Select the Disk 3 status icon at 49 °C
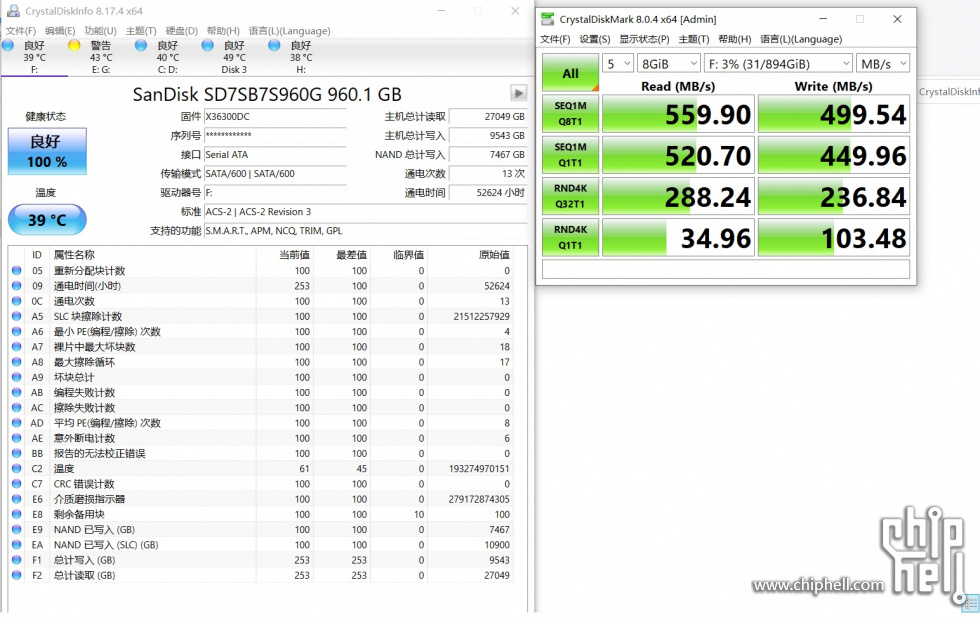Screen dimensions: 980x620 tap(208, 45)
